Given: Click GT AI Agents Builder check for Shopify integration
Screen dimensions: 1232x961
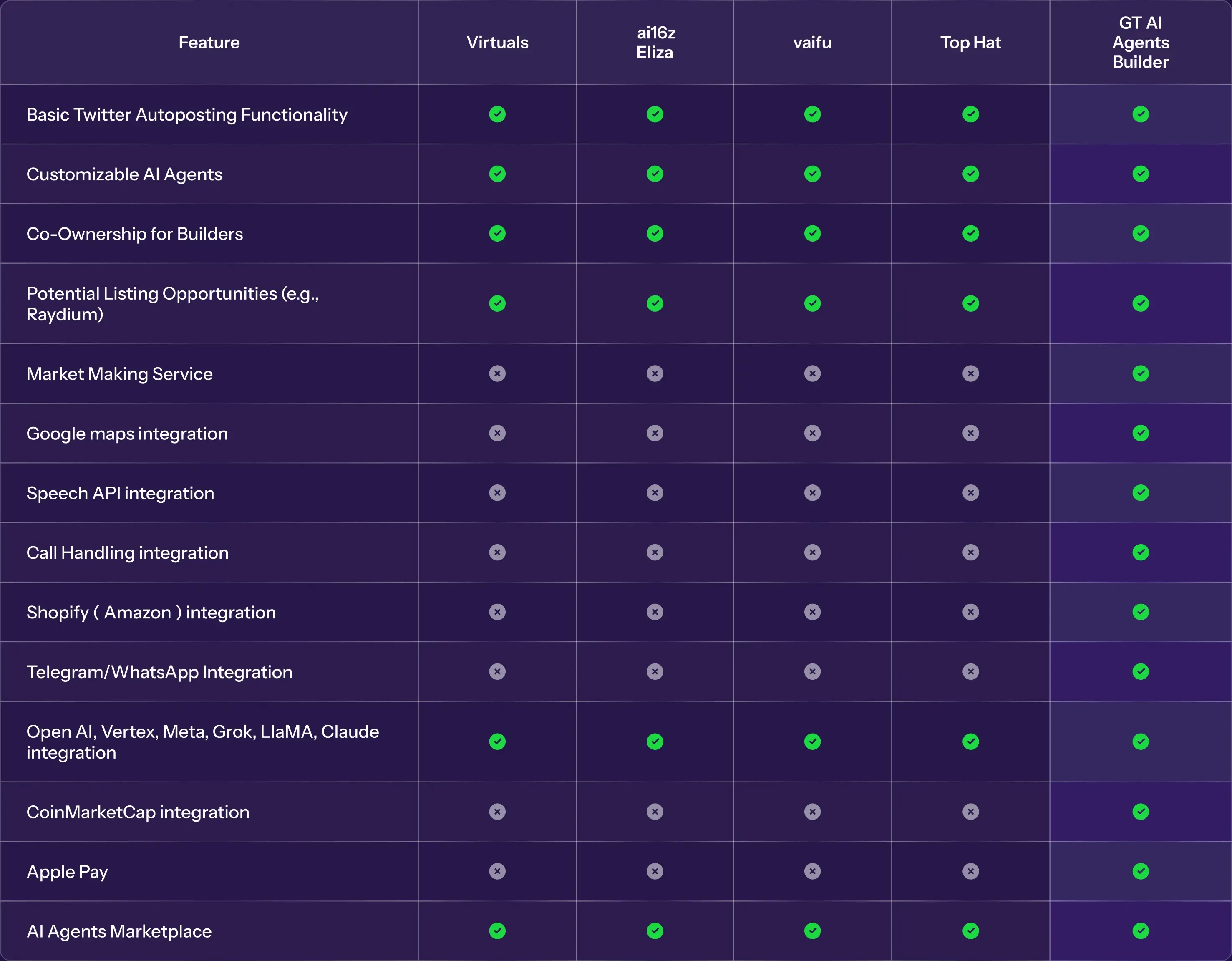Looking at the screenshot, I should (1141, 612).
